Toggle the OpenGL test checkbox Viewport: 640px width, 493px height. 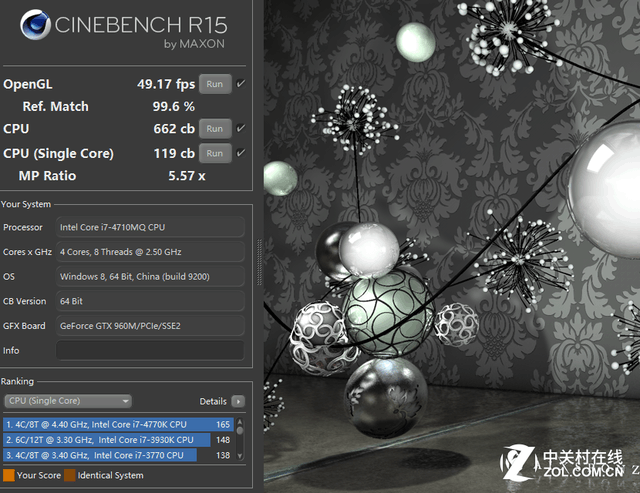click(x=241, y=84)
